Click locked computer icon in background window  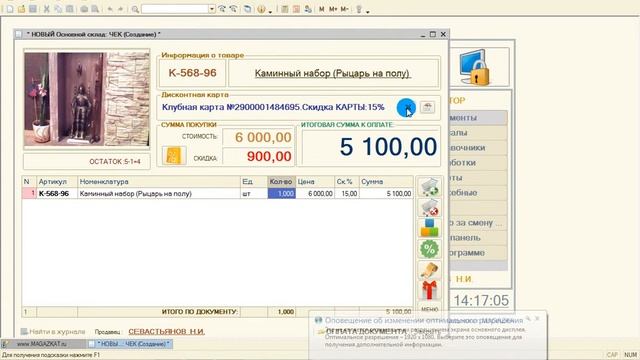tap(474, 67)
